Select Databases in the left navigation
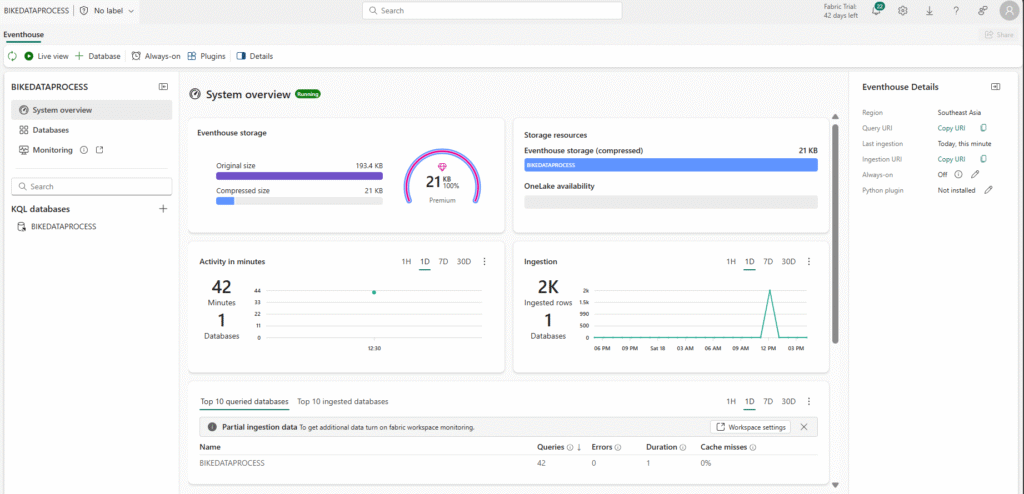This screenshot has width=1024, height=494. tap(50, 130)
